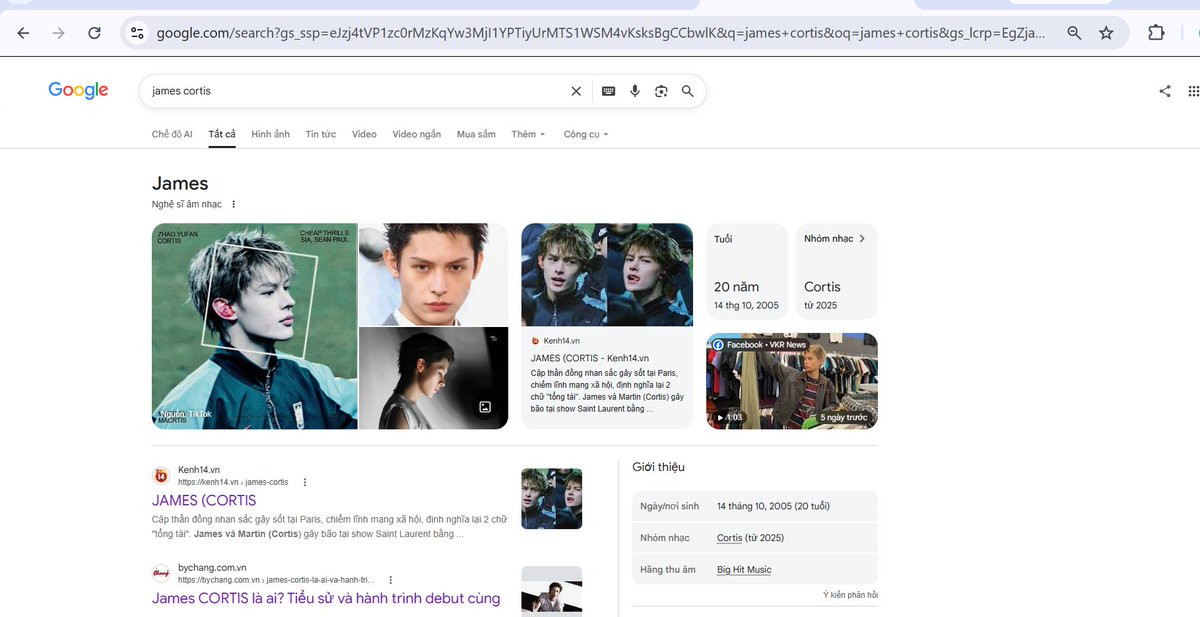Click the Tuổi 20 năm info card

pos(747,271)
